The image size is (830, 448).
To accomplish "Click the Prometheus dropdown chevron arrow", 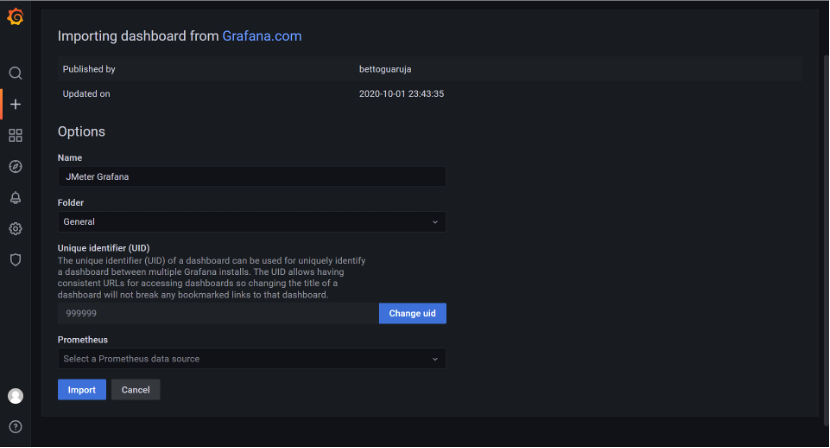I will click(435, 360).
